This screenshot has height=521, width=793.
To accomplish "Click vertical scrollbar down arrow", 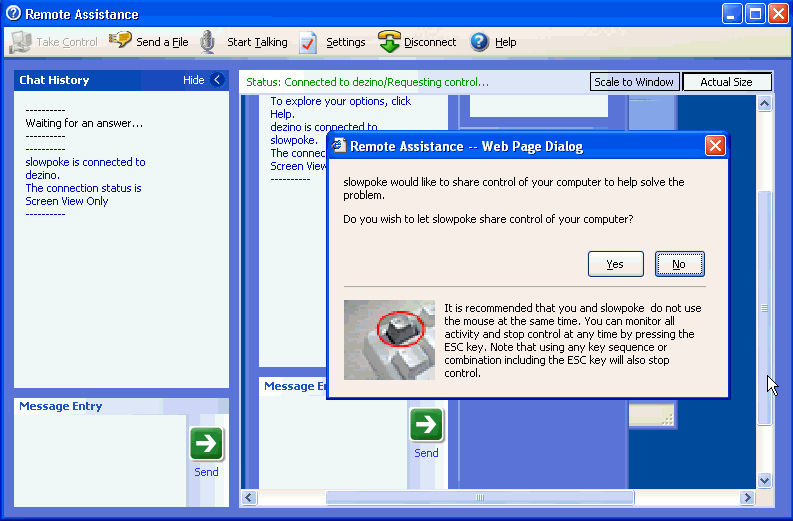I will click(764, 481).
